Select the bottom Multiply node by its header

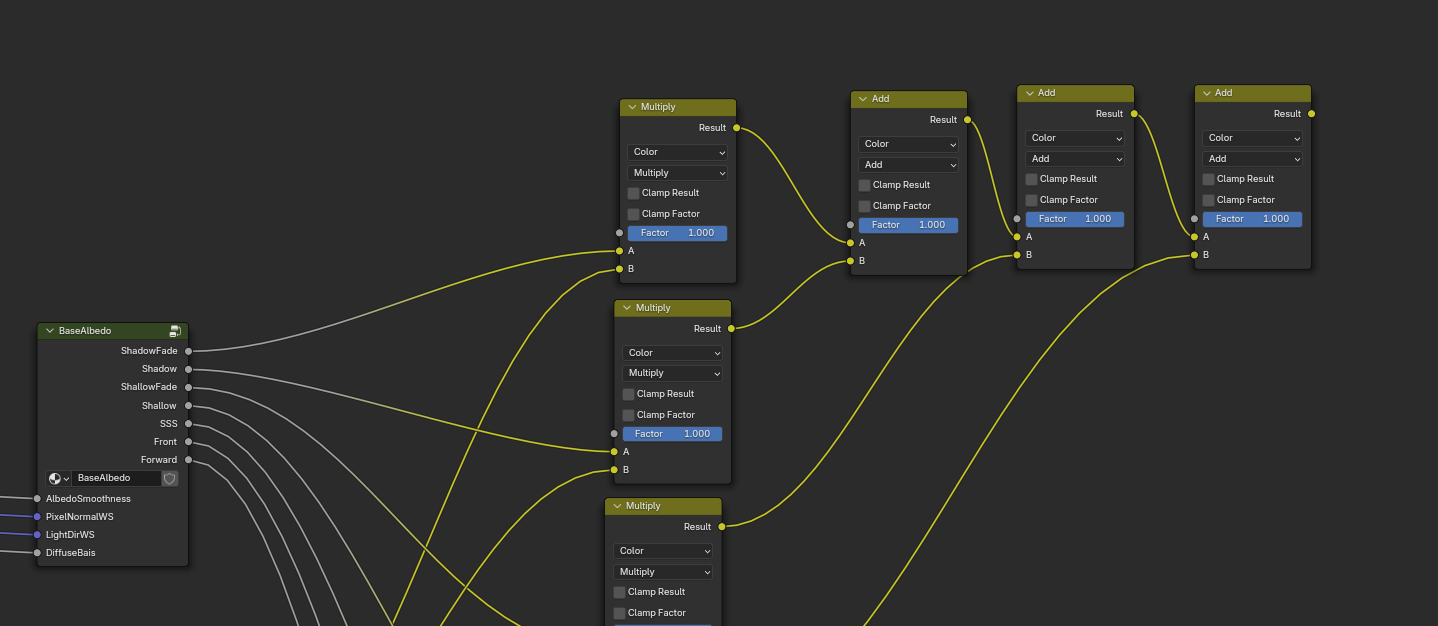pyautogui.click(x=670, y=506)
